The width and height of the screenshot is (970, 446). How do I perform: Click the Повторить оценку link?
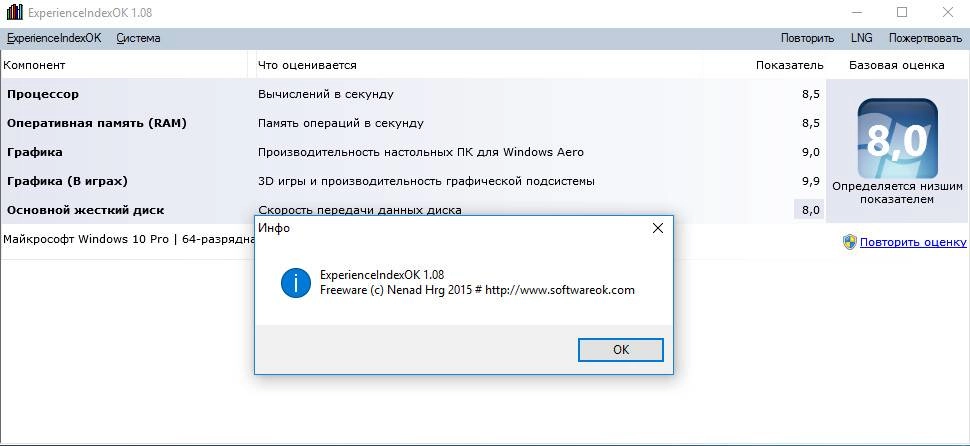tap(913, 242)
